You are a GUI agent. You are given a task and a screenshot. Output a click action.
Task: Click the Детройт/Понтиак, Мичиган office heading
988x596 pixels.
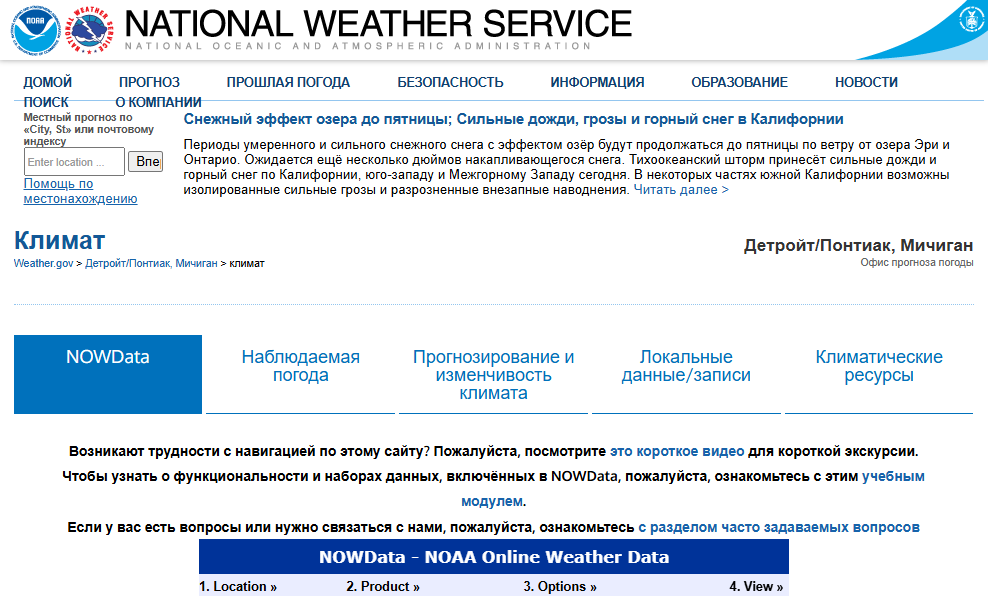pos(858,245)
